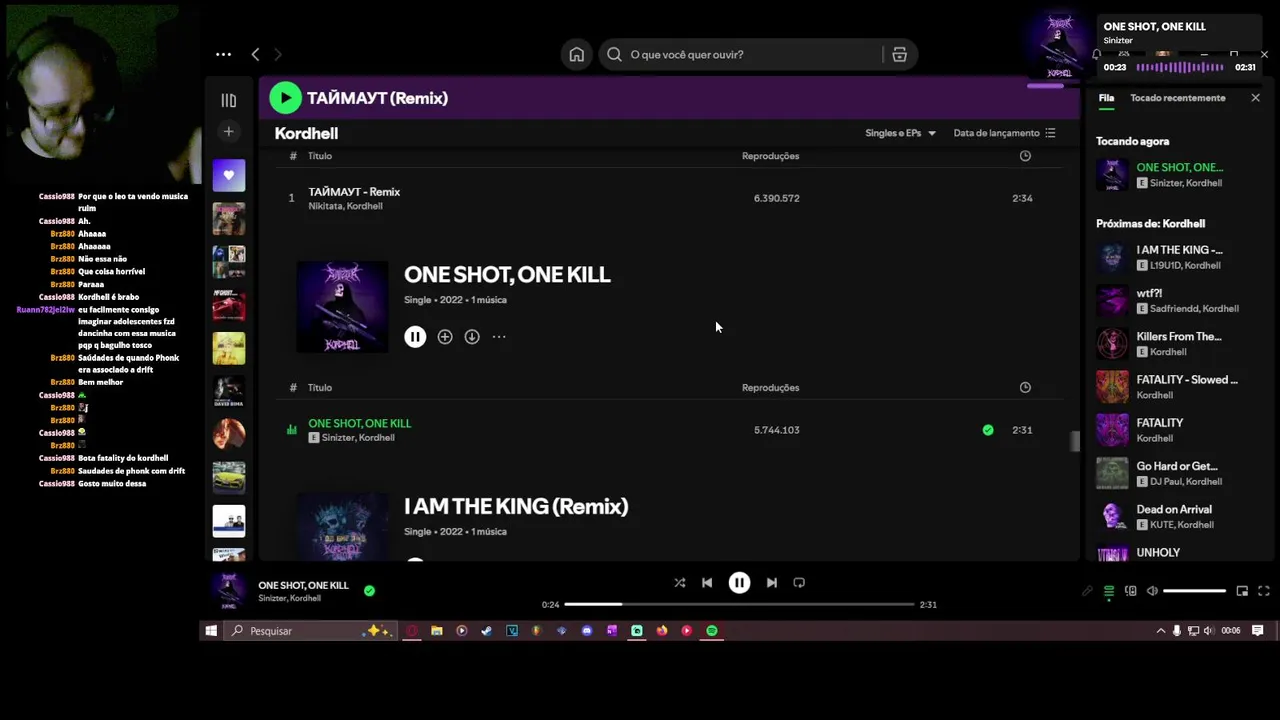Screen dimensions: 1280x720
Task: Go forward with the right arrow
Action: (278, 54)
